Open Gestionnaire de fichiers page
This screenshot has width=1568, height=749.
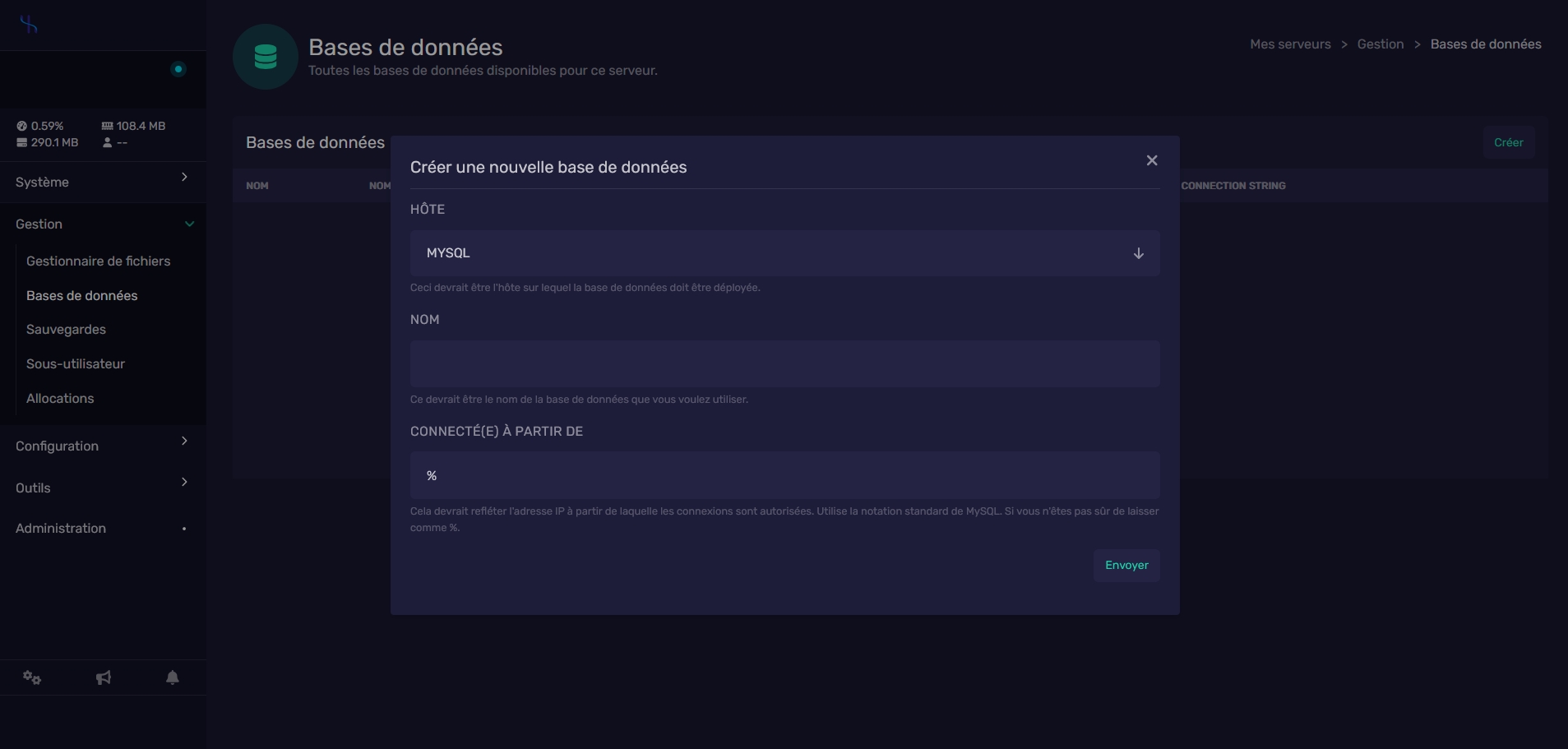[x=98, y=261]
